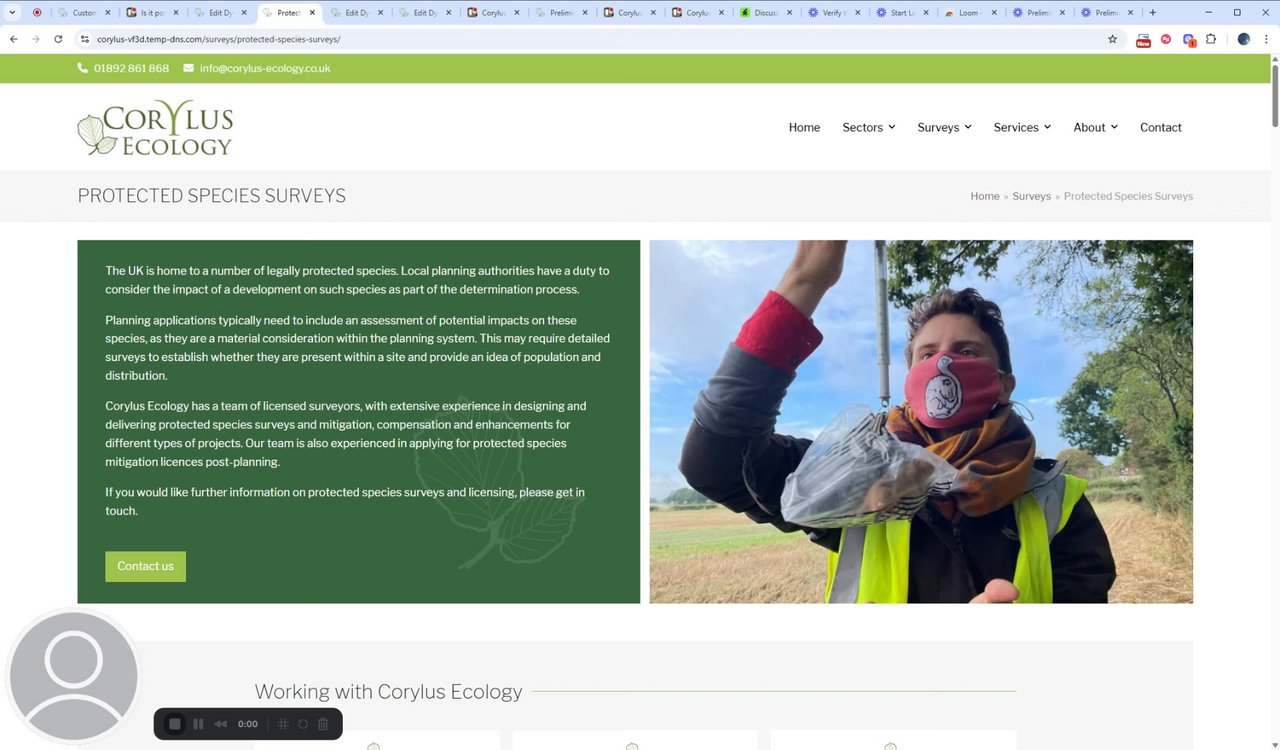Close the Verify tab

857,13
